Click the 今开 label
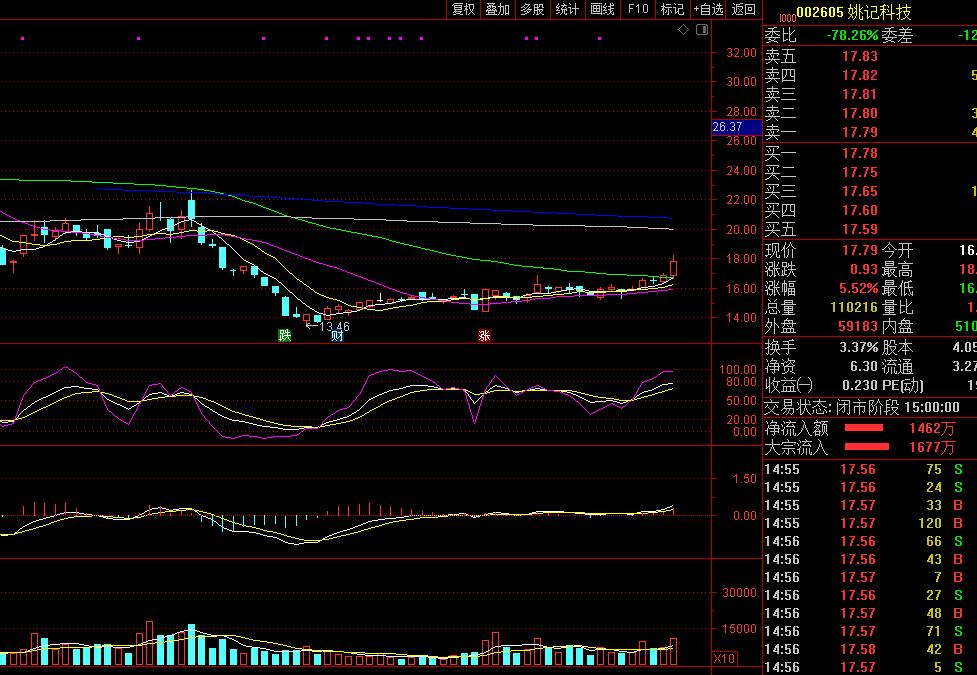 pos(897,251)
